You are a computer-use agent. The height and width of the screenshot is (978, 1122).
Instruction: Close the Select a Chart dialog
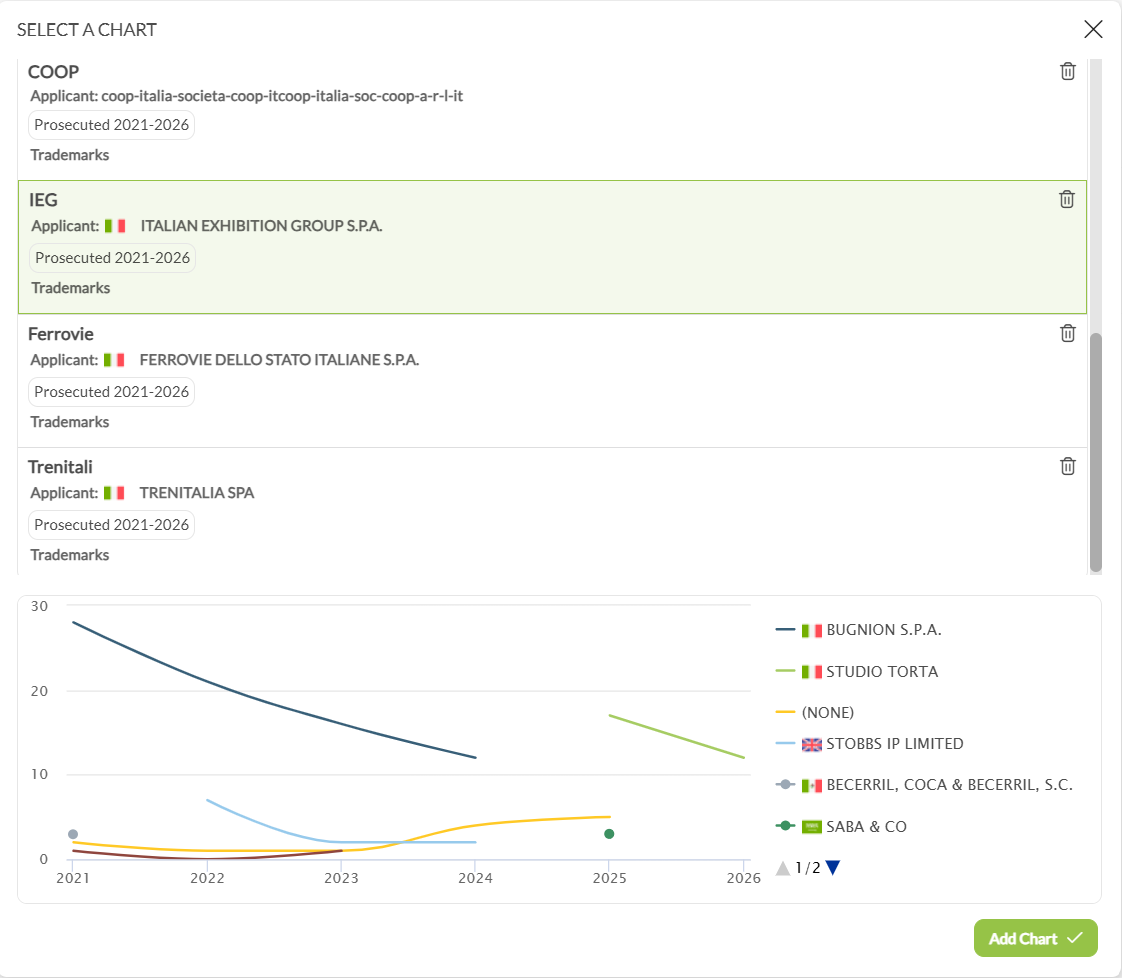[1093, 29]
